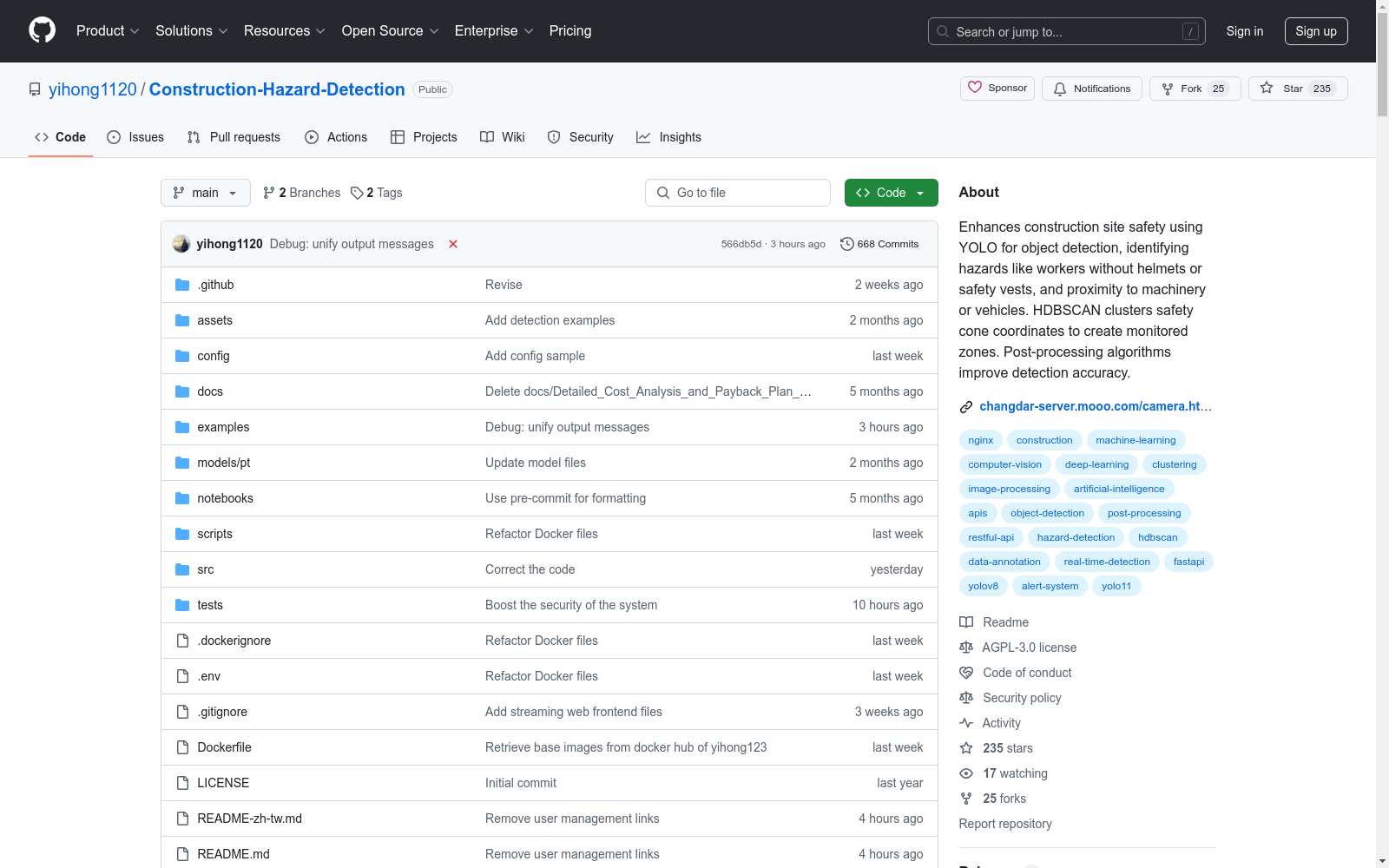Click the config folder icon

[x=182, y=356]
